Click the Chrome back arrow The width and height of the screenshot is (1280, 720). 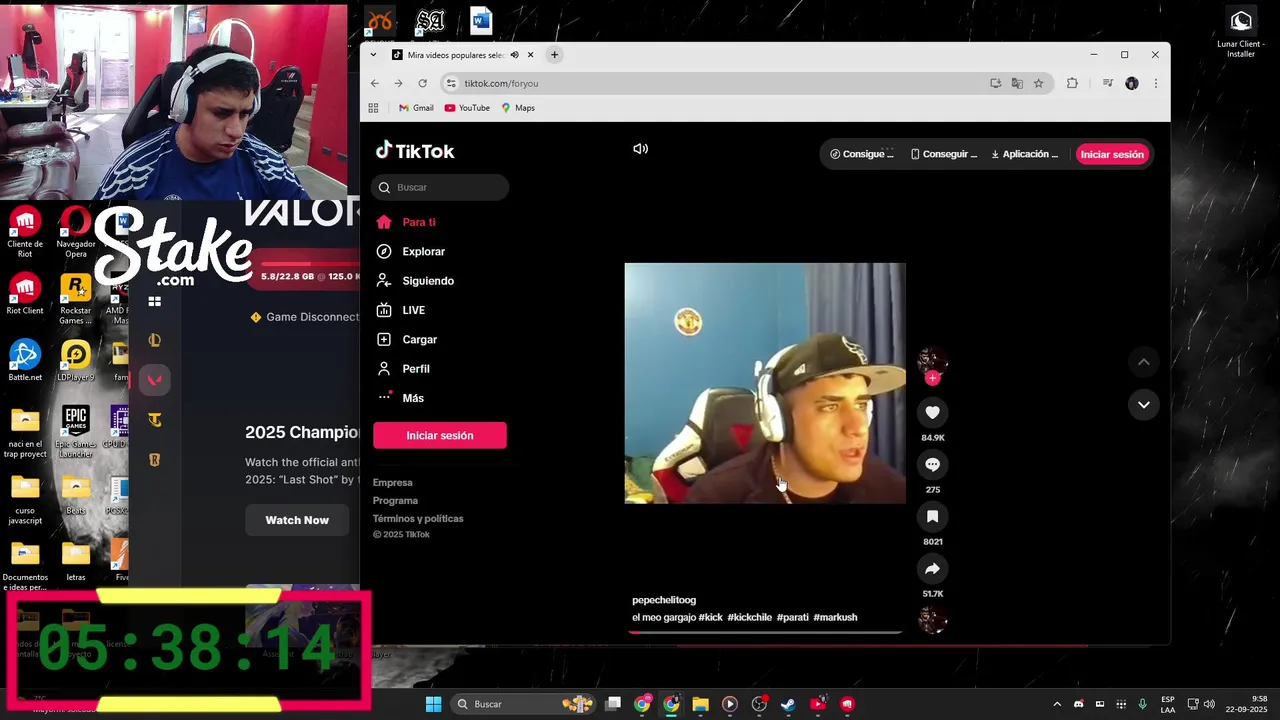375,83
